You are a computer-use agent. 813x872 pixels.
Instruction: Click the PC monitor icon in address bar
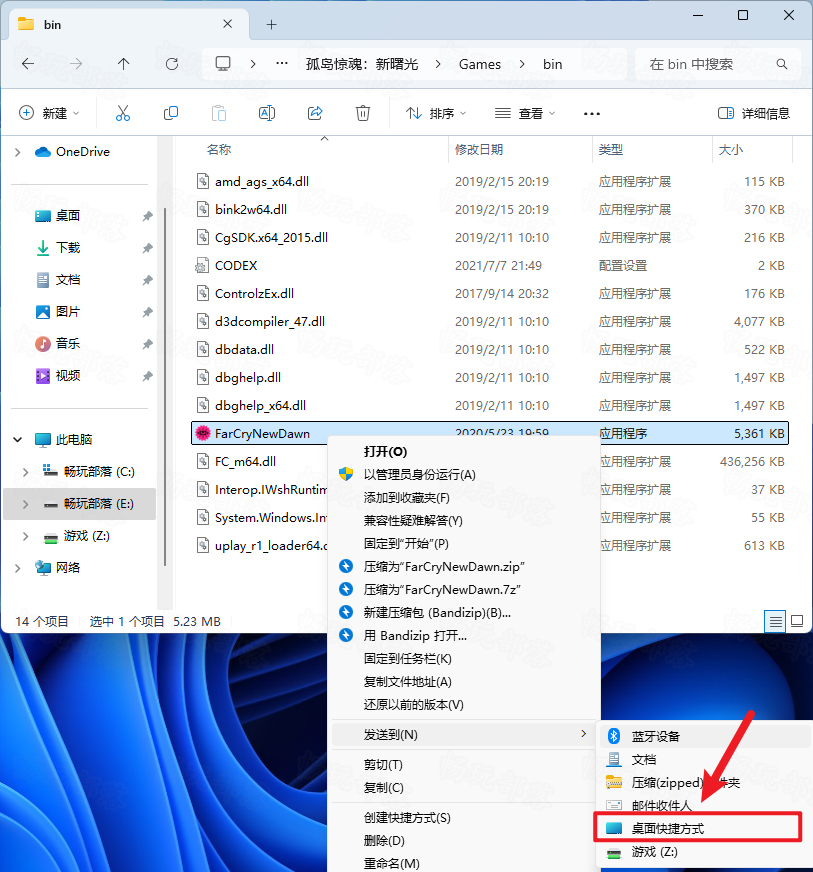[x=223, y=63]
